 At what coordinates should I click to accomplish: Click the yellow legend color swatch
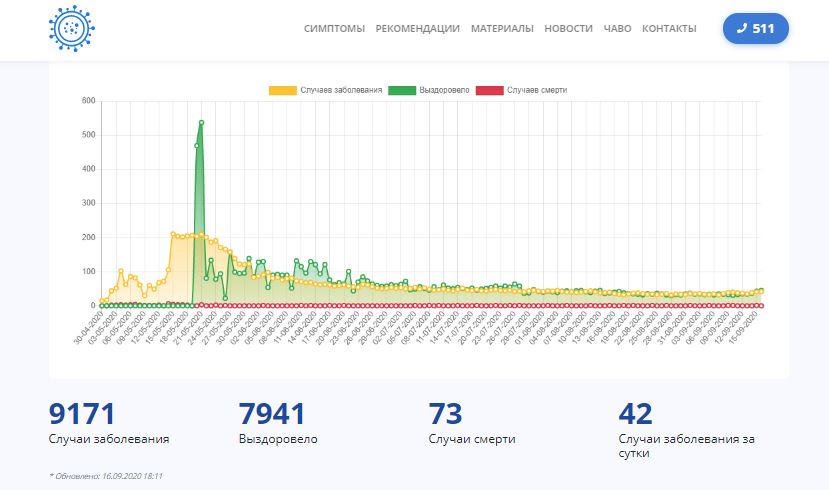[283, 90]
